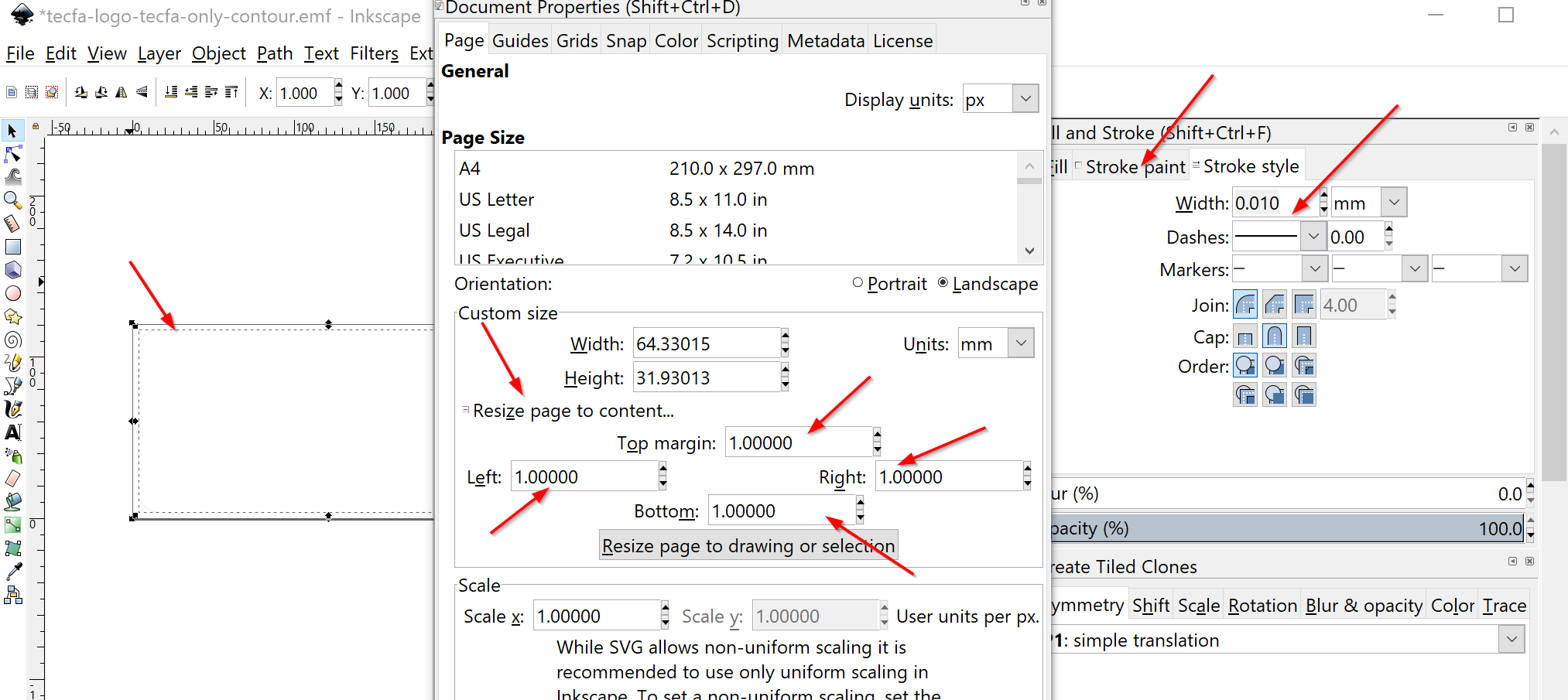Switch to the Grids tab
1568x700 pixels.
pos(577,41)
